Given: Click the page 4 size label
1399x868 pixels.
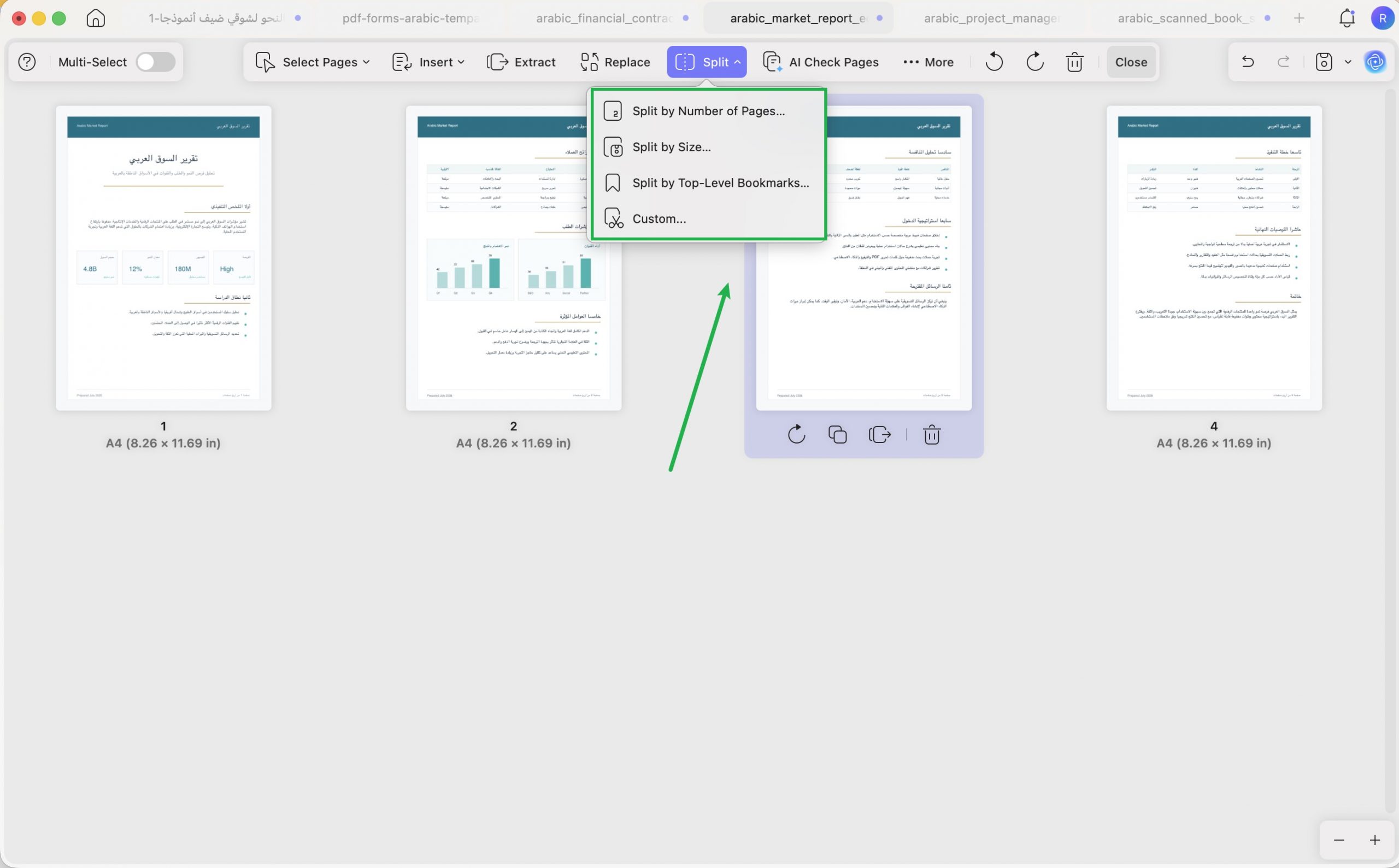Looking at the screenshot, I should pos(1214,443).
